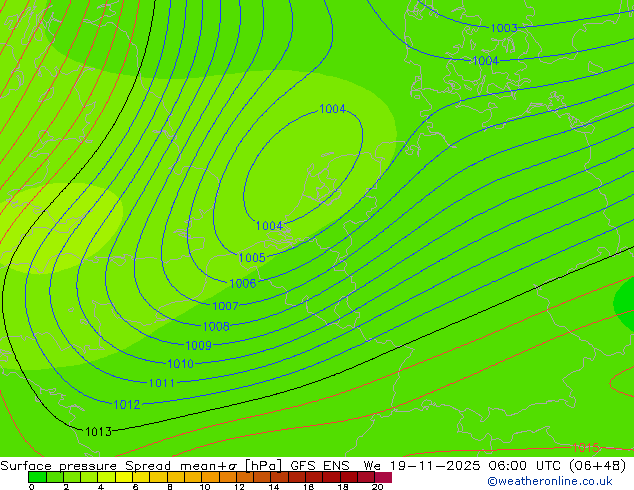Click the "GFS ENS" model text
634x490 pixels.
click(x=320, y=466)
